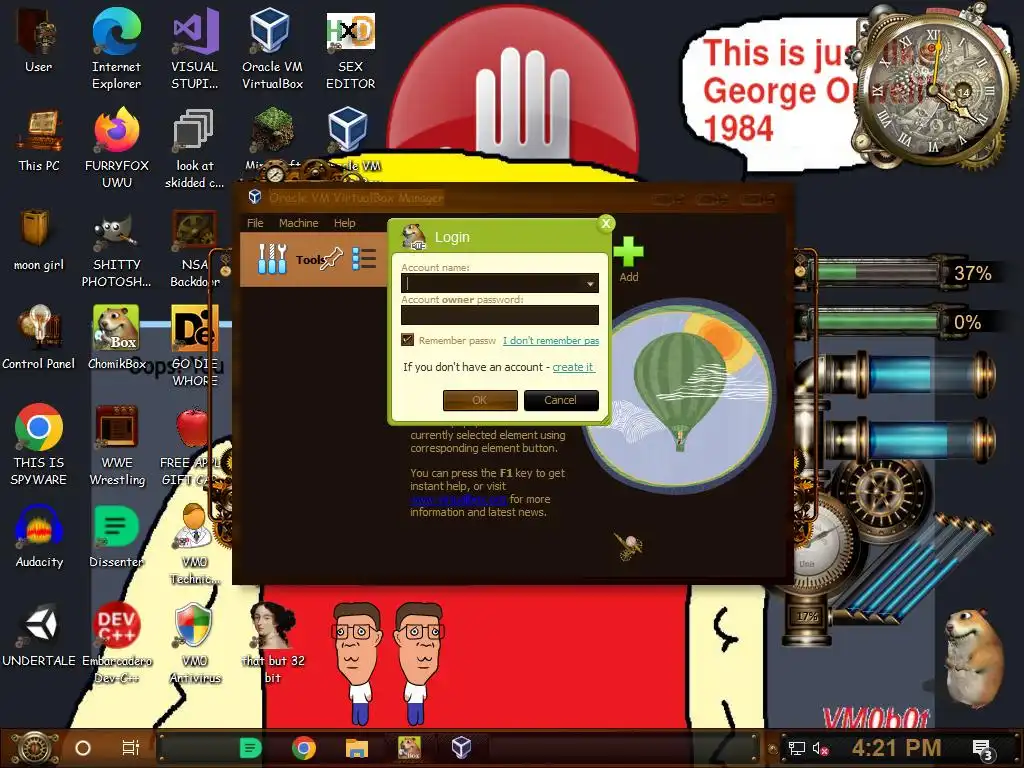Open Embarcadero Dev-C++ desktop icon

pyautogui.click(x=116, y=643)
